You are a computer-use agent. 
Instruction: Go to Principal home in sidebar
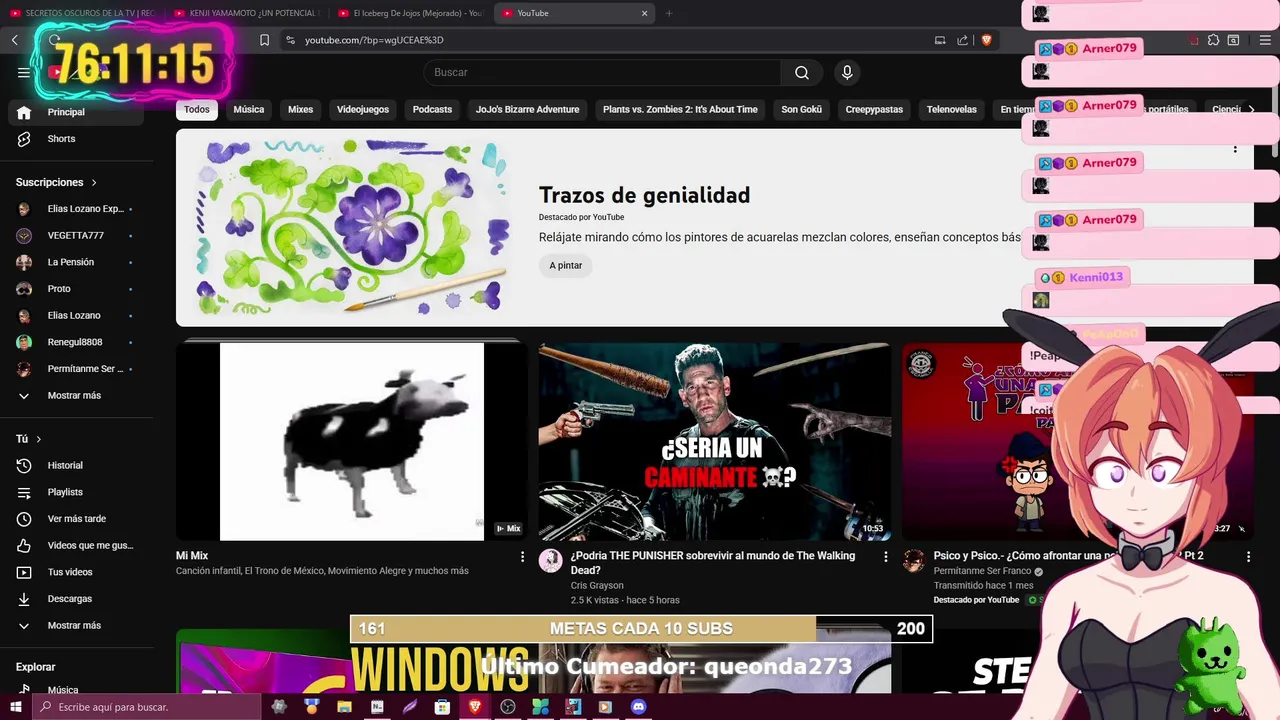click(76, 112)
